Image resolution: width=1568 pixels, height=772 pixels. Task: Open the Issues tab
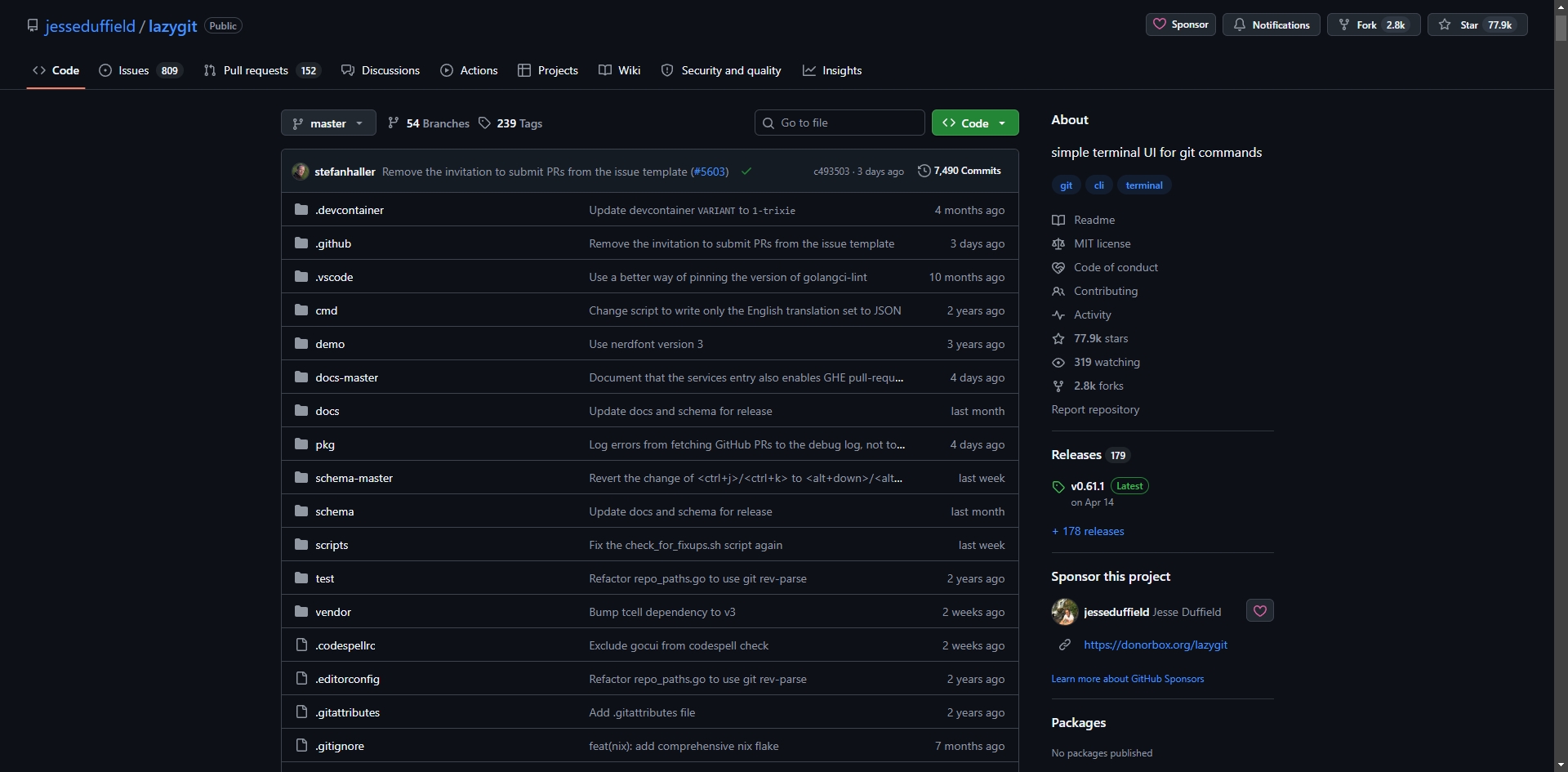click(x=140, y=71)
